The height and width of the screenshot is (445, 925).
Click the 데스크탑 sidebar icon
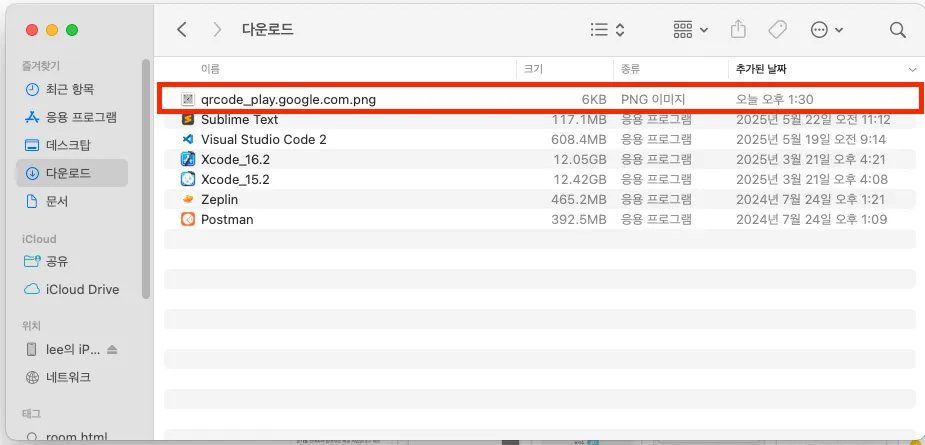(x=31, y=145)
